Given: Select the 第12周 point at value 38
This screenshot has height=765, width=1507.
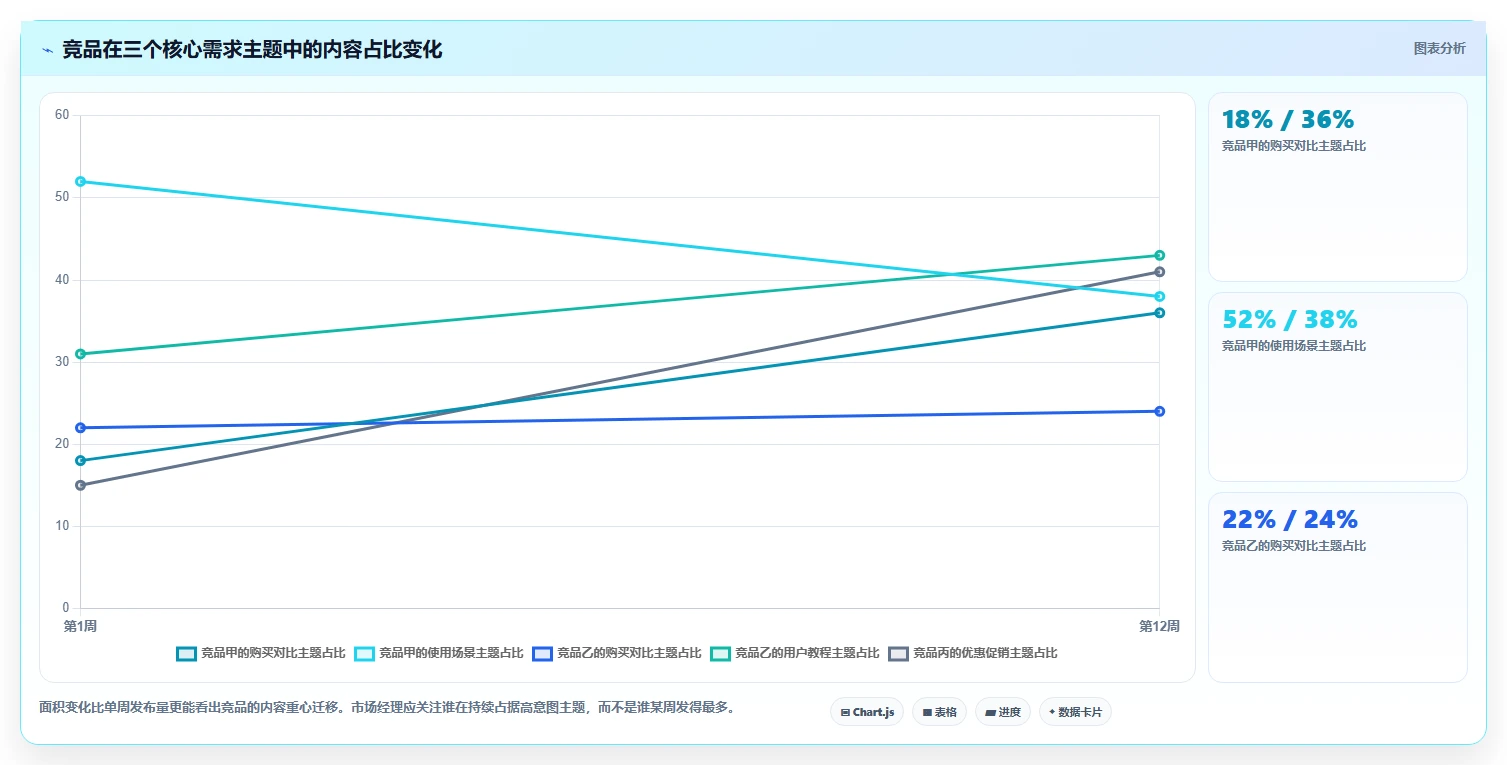Looking at the screenshot, I should 1159,296.
